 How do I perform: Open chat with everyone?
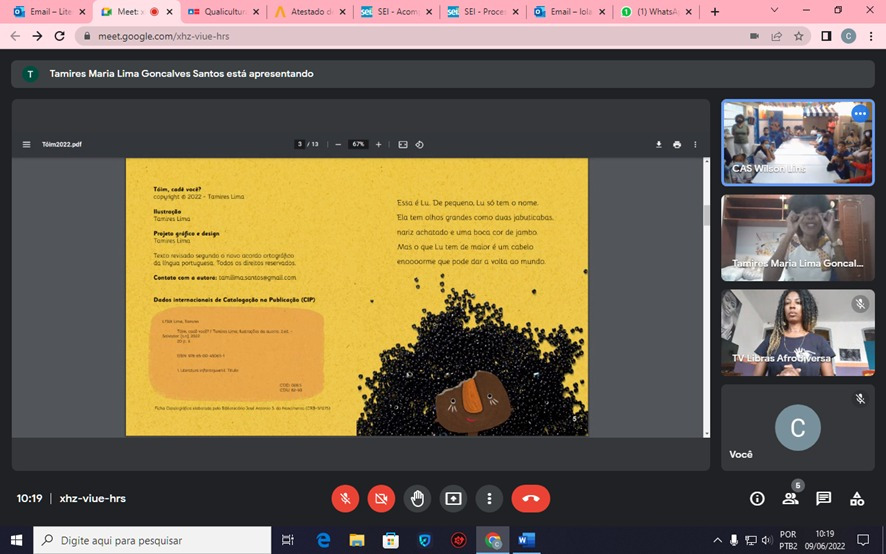823,499
